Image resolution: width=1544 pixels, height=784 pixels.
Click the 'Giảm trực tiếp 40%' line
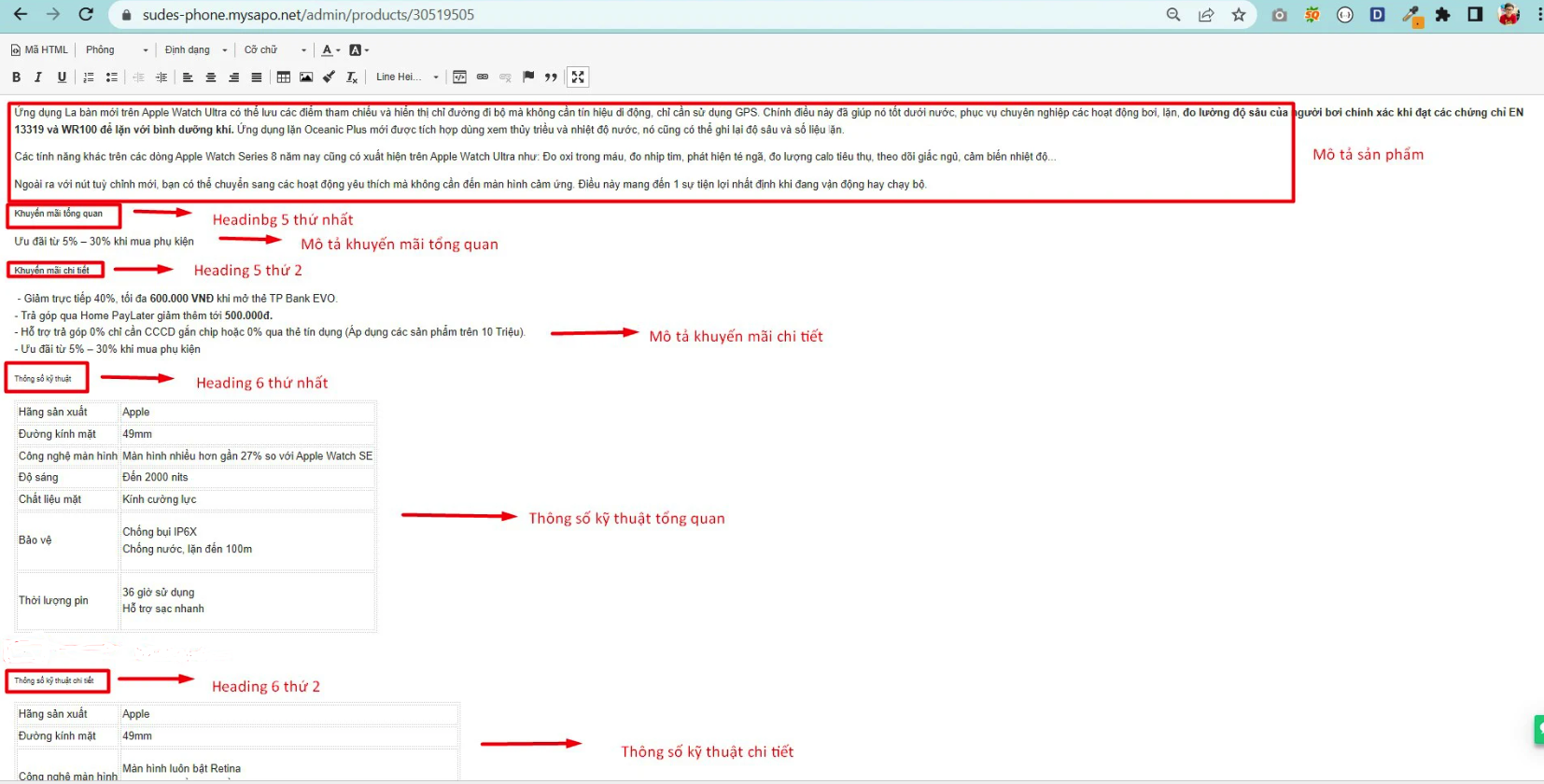[177, 299]
